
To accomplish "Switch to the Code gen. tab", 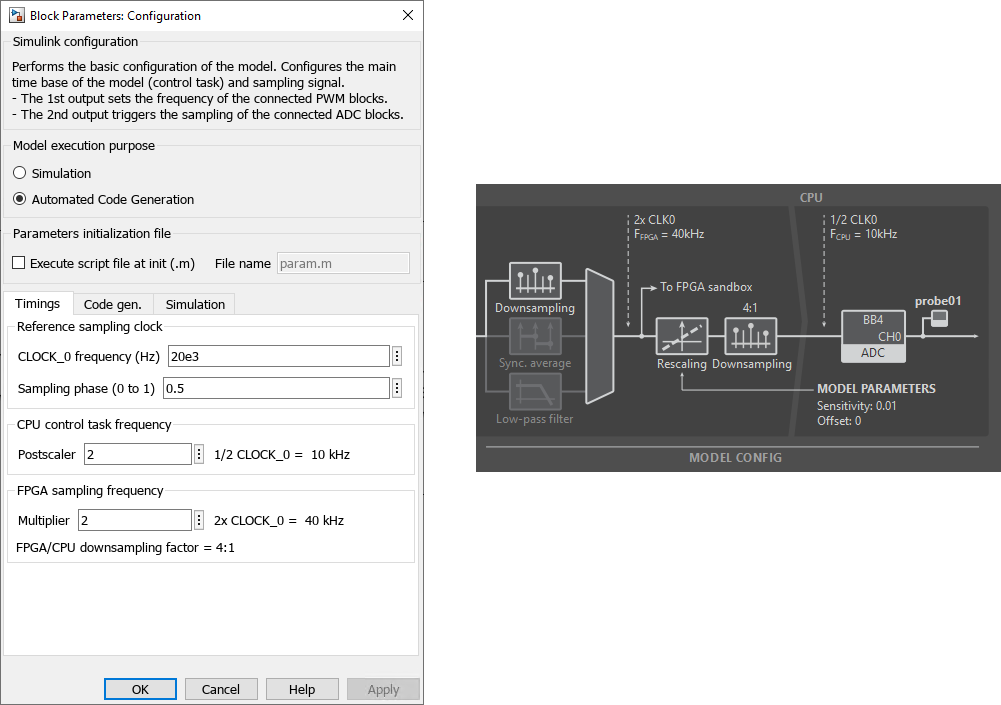I will pos(112,304).
